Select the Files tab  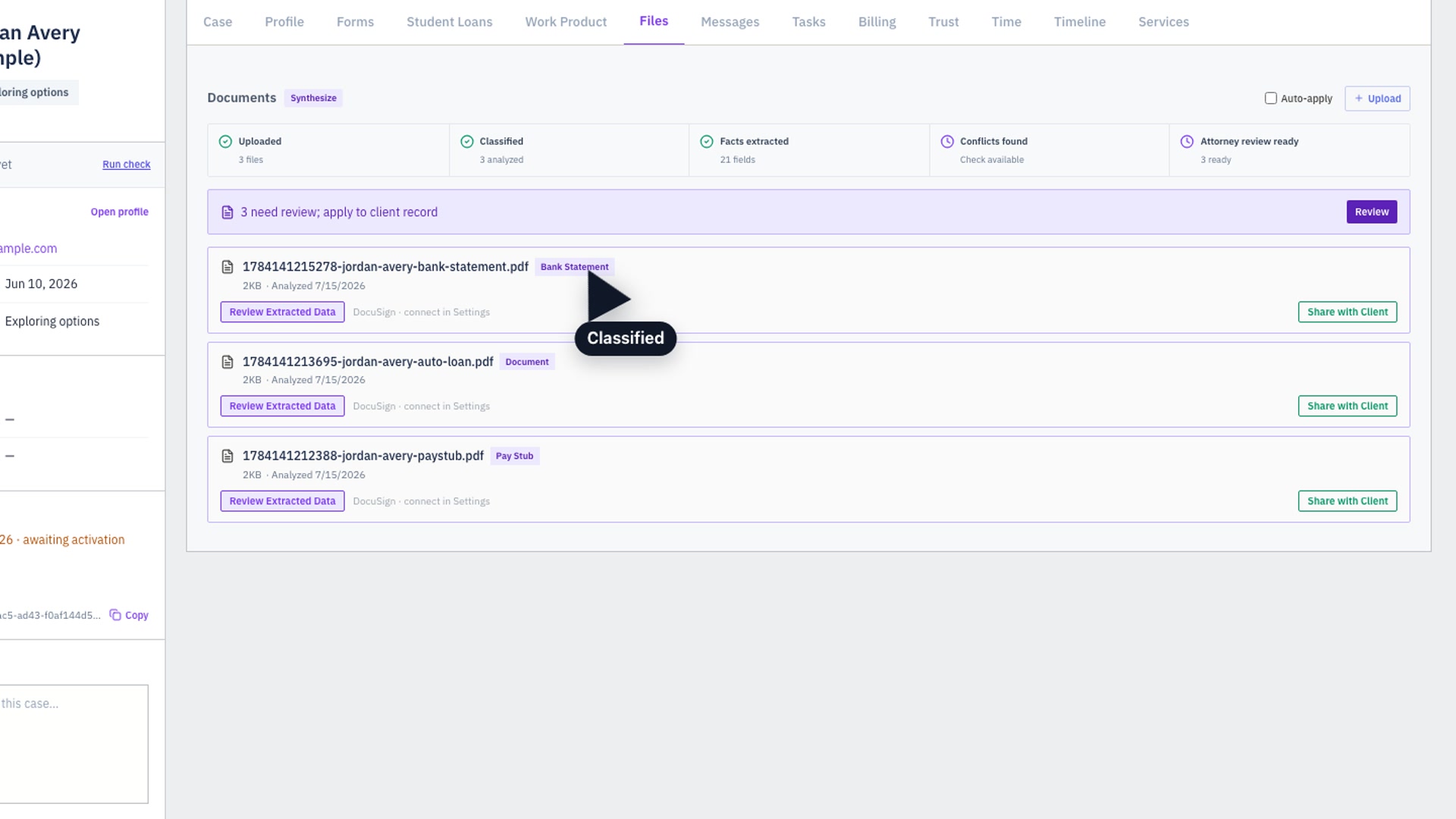pos(654,21)
